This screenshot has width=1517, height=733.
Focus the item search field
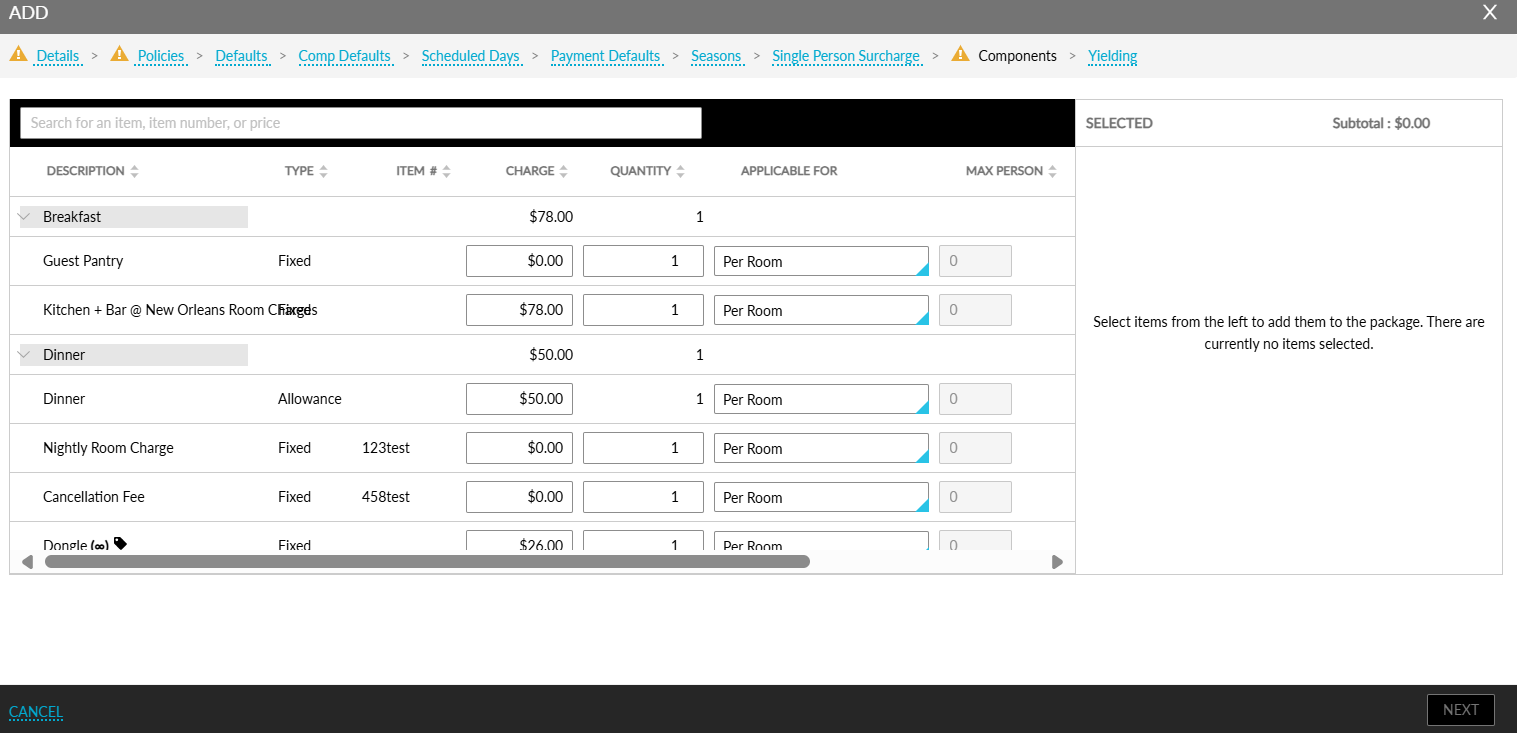coord(360,123)
